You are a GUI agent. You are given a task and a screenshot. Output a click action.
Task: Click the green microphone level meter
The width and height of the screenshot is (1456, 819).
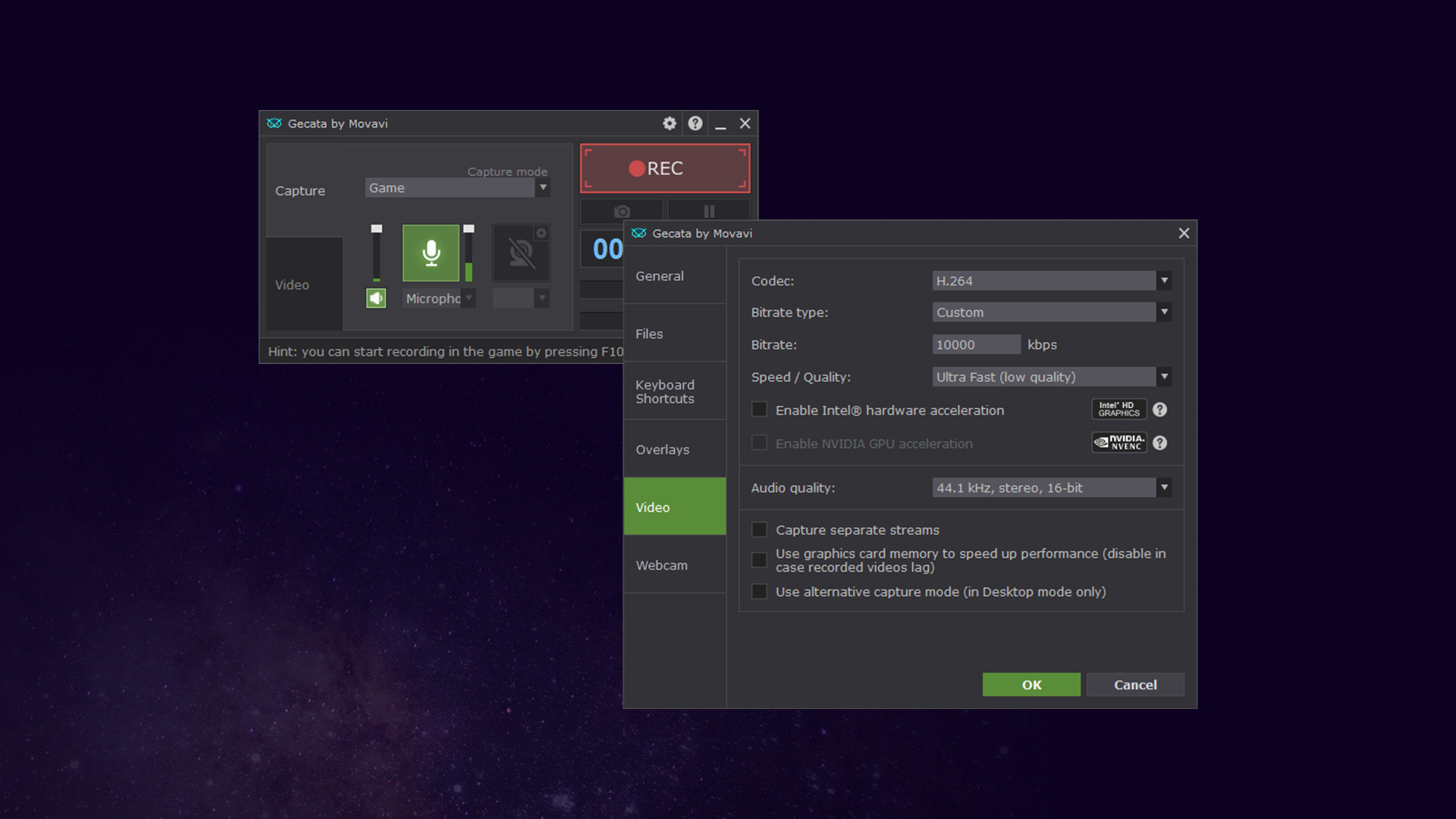pos(469,272)
